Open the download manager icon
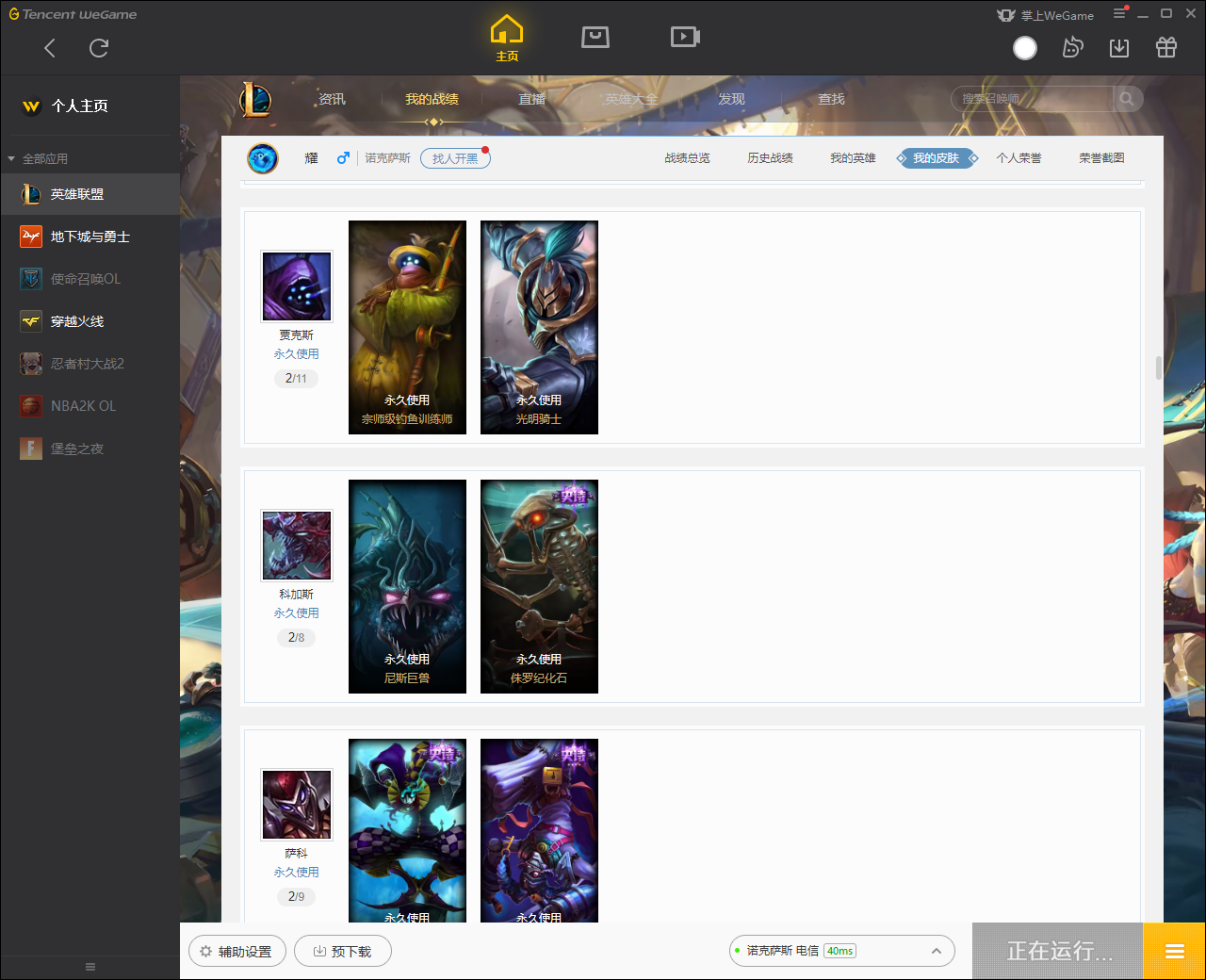Screen dimensions: 1206x980 (1119, 48)
